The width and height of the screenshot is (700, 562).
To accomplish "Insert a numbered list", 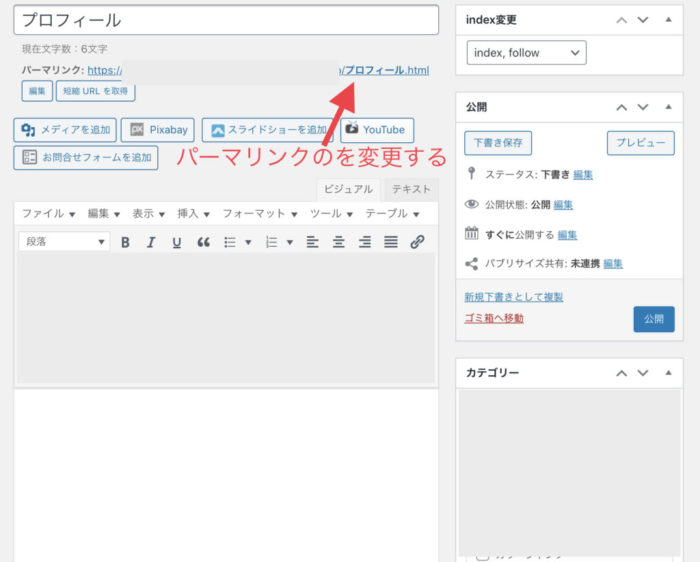I will 271,242.
